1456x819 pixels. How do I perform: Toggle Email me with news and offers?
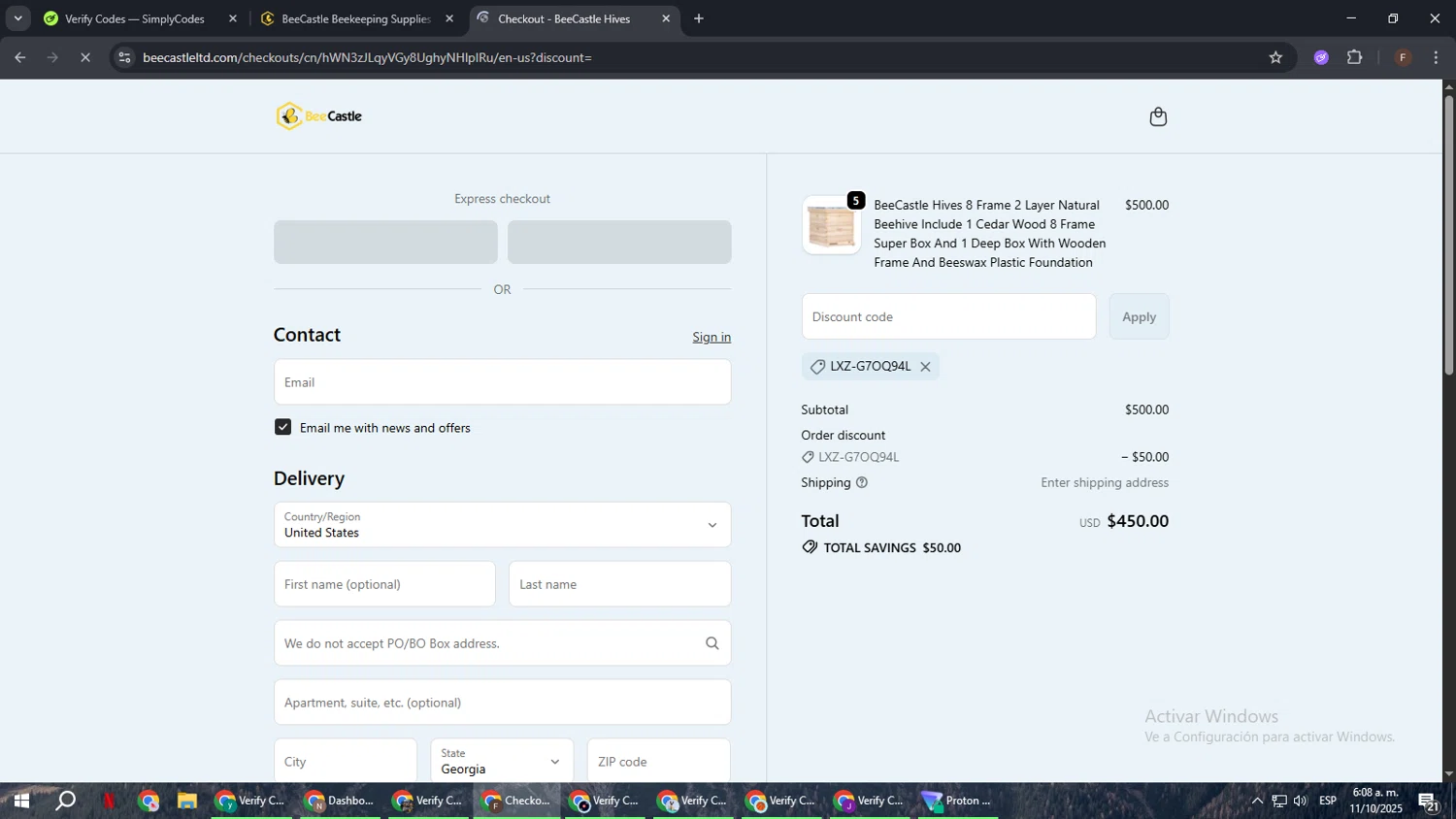click(282, 427)
